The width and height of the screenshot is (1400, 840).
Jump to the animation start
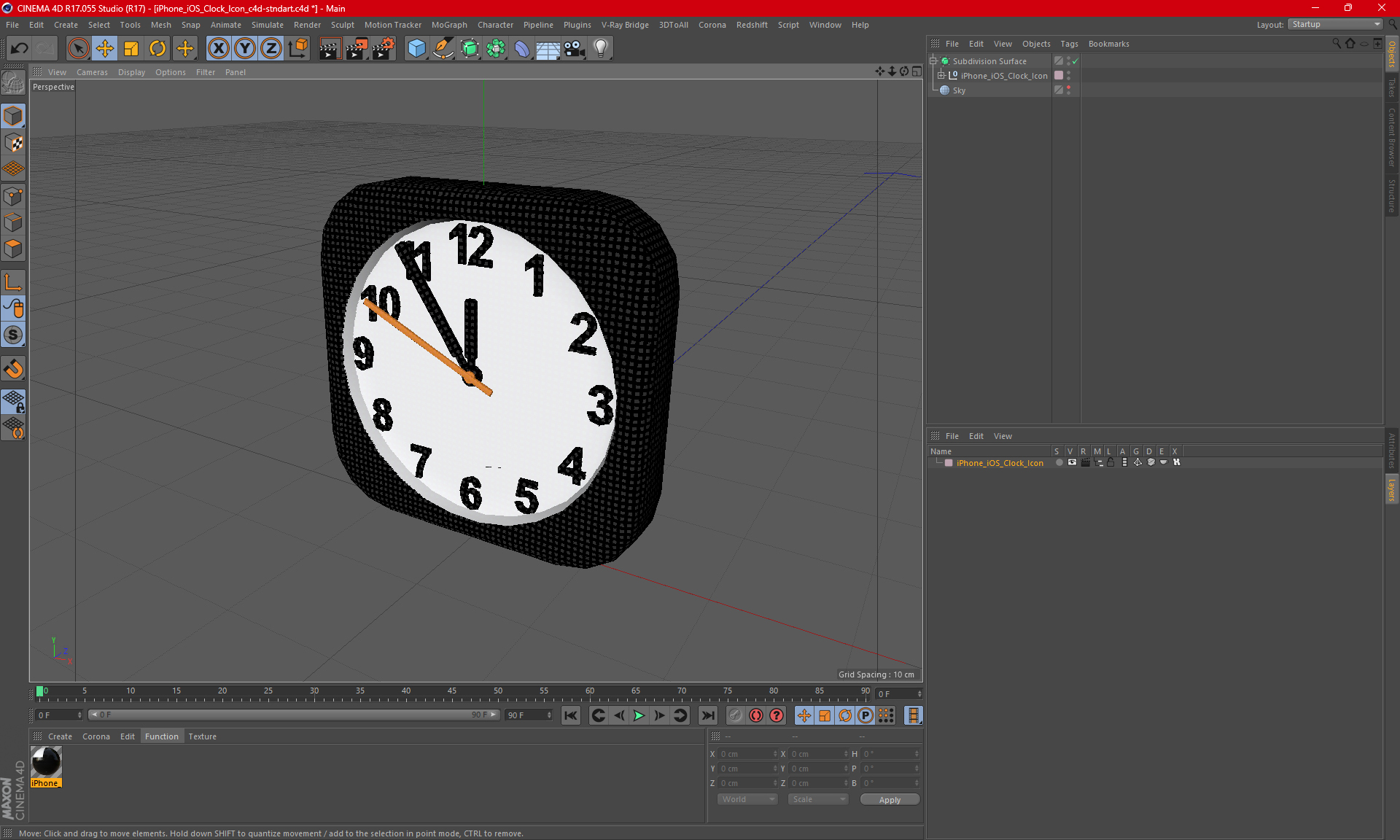571,715
